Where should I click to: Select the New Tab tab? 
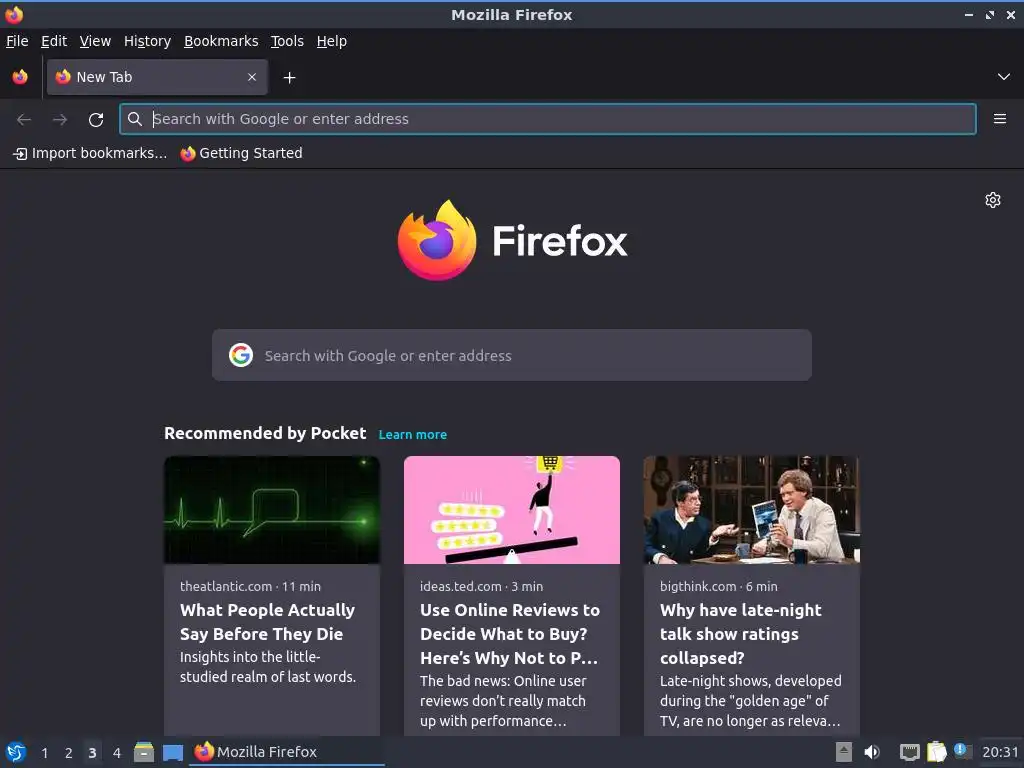(157, 77)
